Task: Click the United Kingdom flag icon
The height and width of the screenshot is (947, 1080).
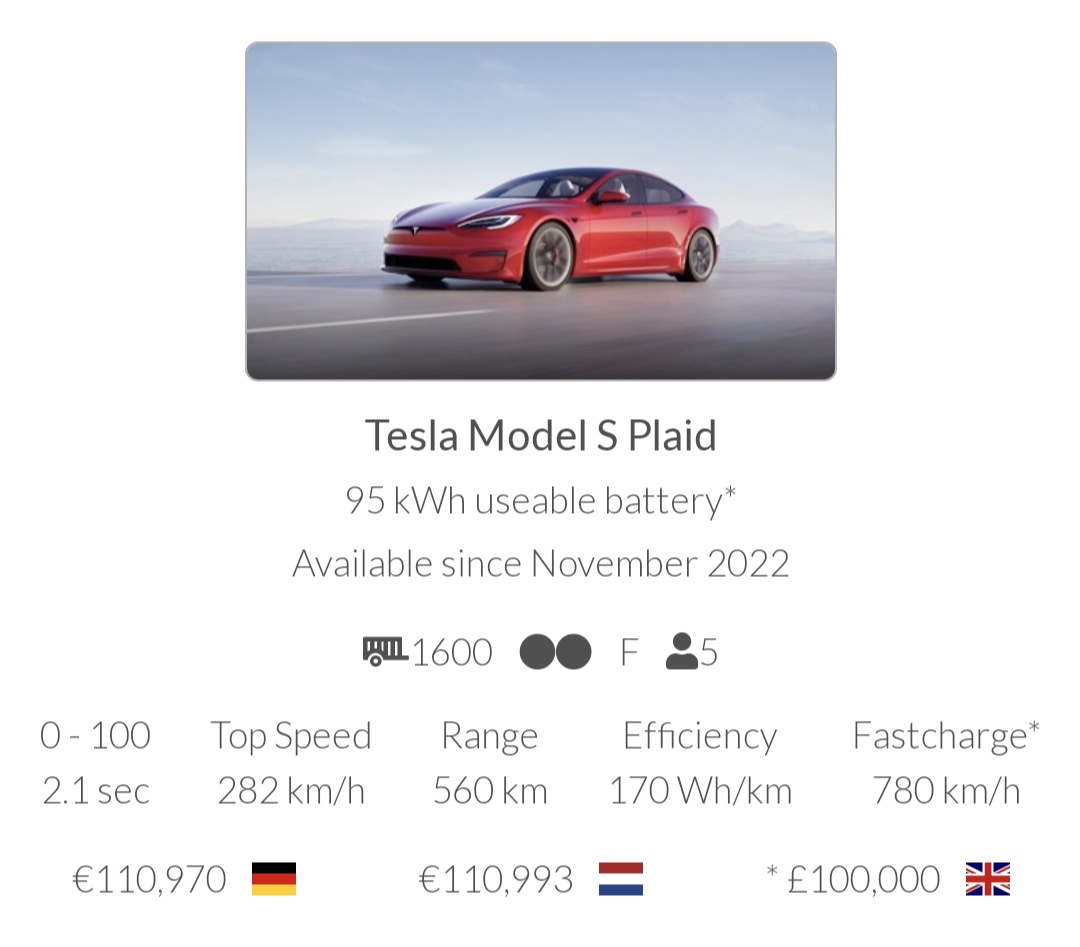Action: (987, 879)
